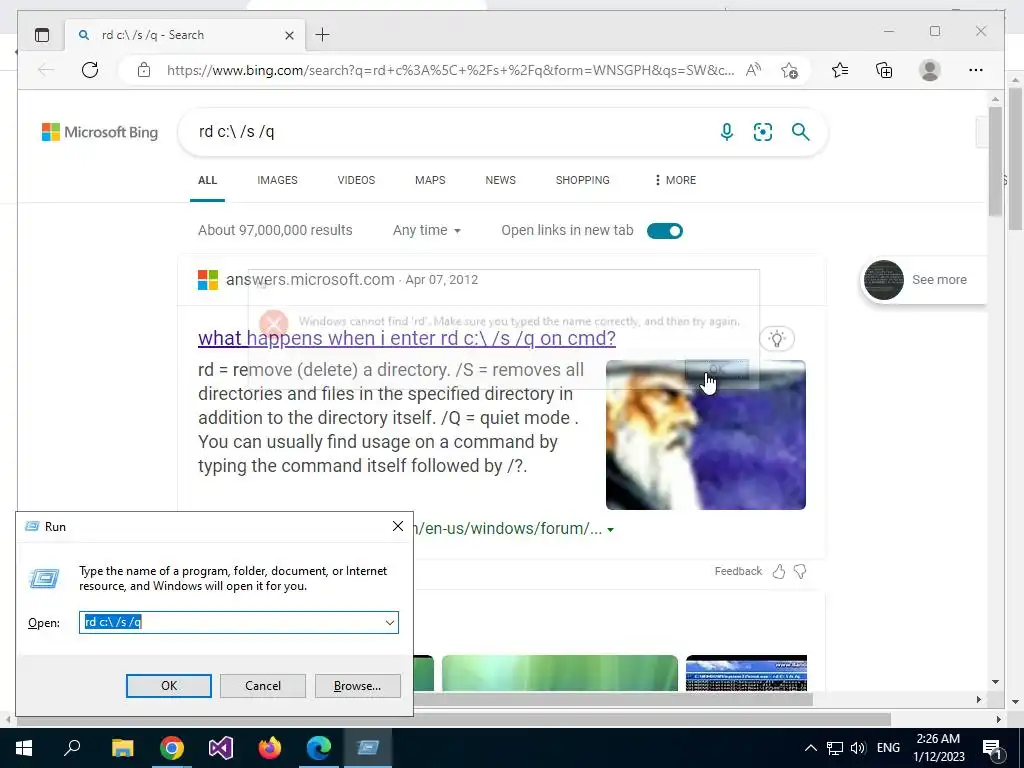Open Edge tab actions menu icon

pos(42,35)
